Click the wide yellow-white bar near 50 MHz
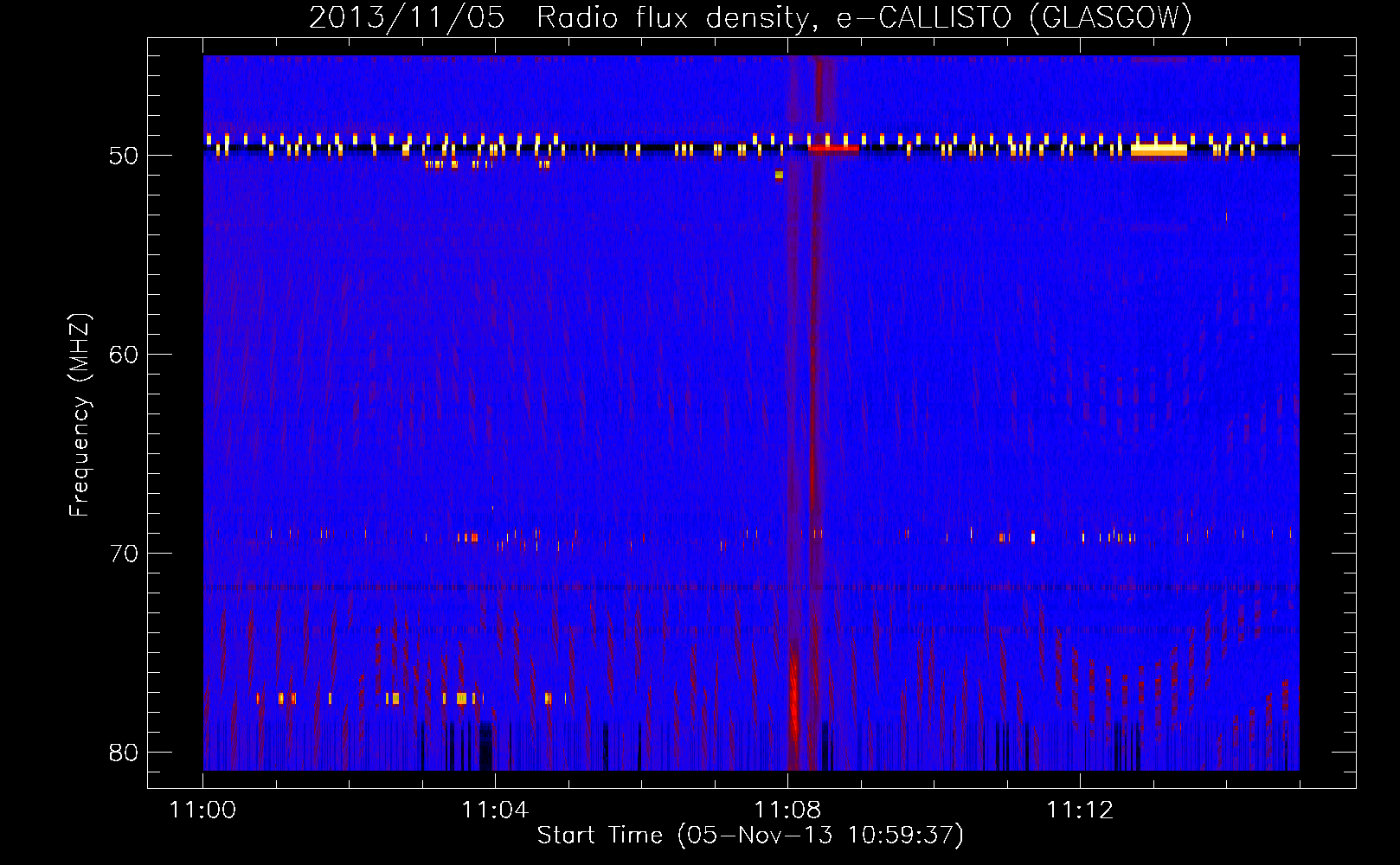This screenshot has width=1400, height=865. tap(1159, 150)
